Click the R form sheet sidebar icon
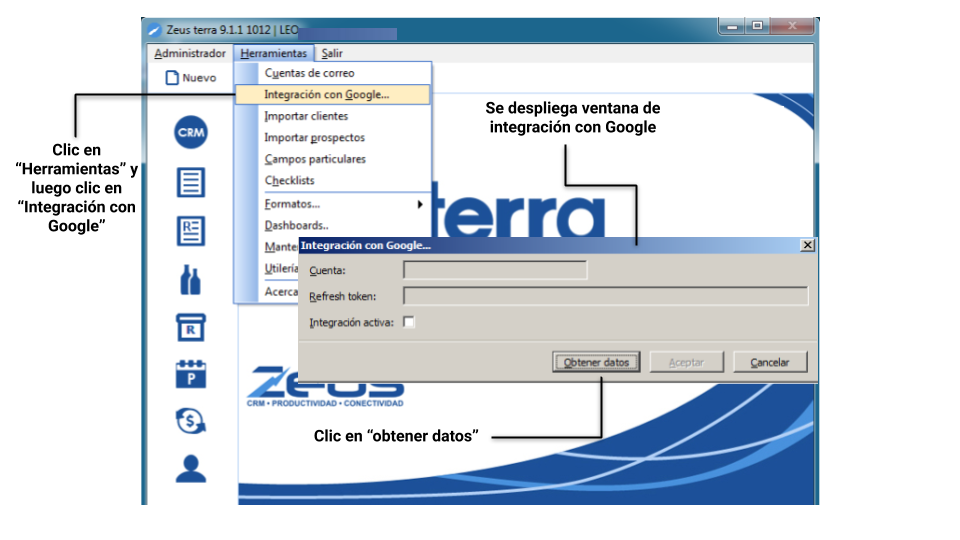This screenshot has width=960, height=540. click(191, 231)
